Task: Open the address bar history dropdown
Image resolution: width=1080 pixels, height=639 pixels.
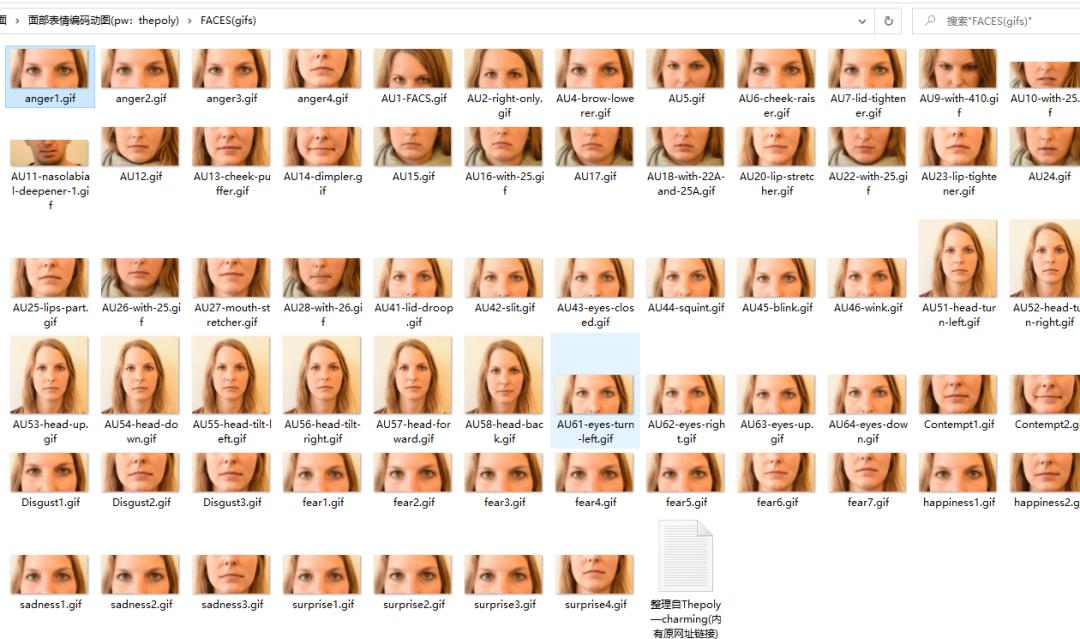Action: [862, 21]
